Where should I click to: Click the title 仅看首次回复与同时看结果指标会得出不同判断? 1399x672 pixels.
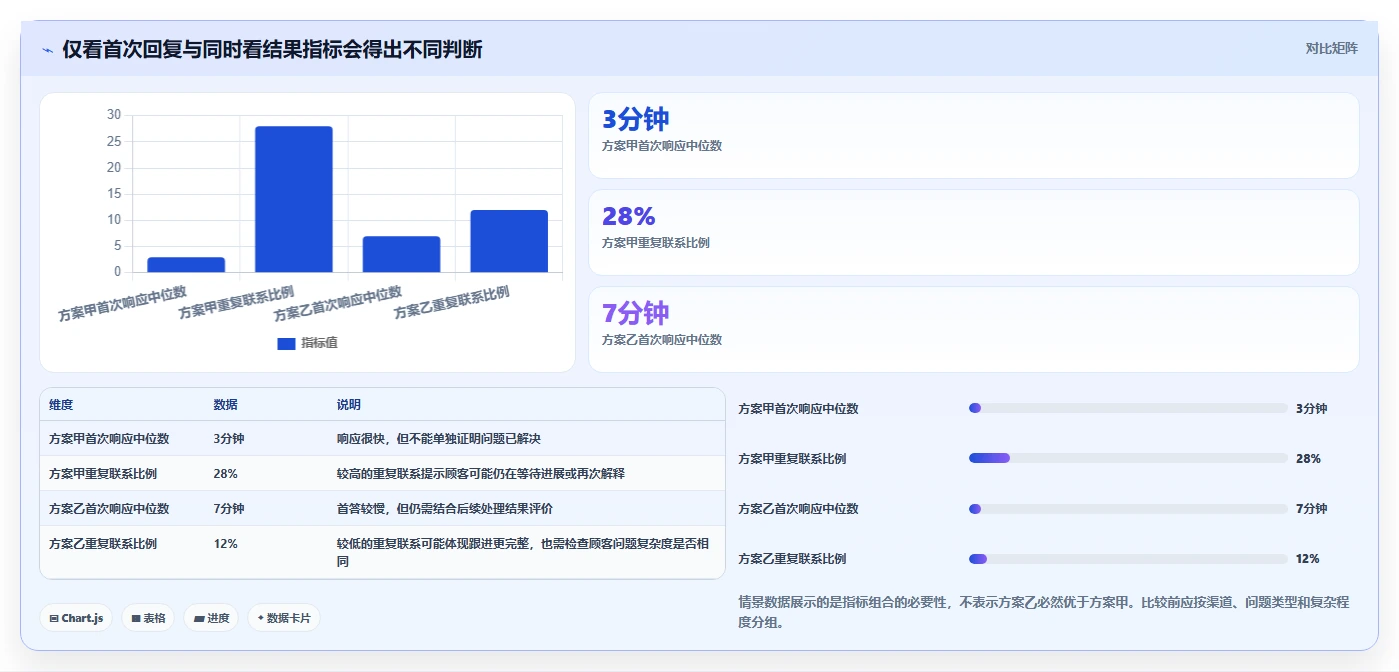coord(272,49)
